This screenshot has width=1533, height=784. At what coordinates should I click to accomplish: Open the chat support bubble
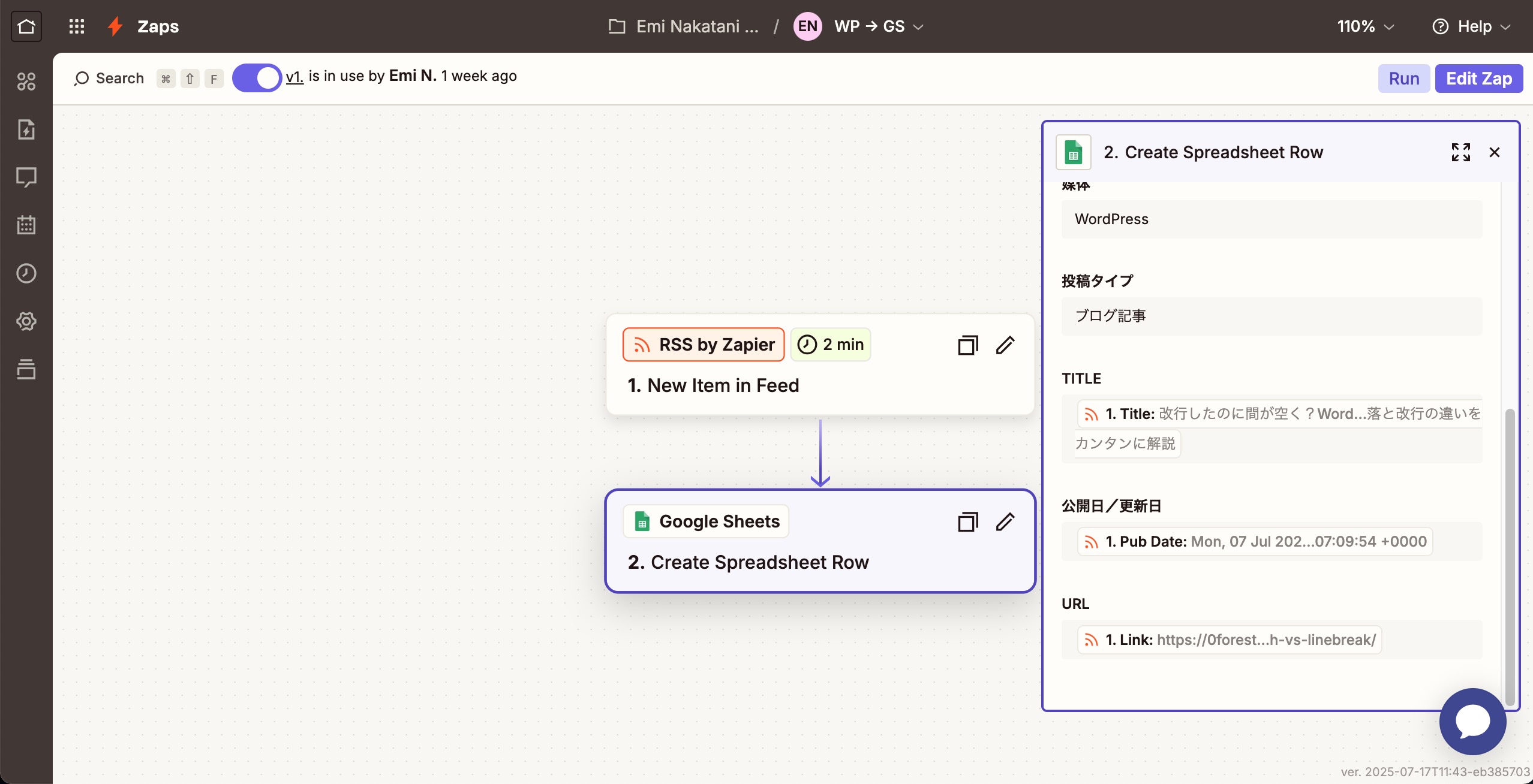pyautogui.click(x=1472, y=721)
